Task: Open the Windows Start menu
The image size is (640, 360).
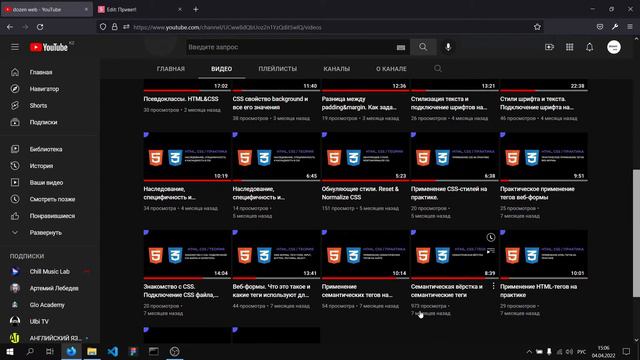Action: coord(10,351)
